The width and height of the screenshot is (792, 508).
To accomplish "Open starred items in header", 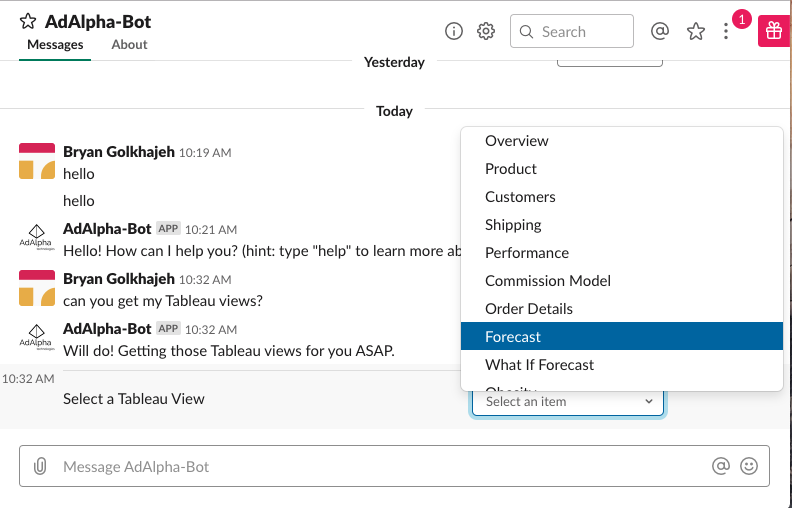I will [x=696, y=31].
